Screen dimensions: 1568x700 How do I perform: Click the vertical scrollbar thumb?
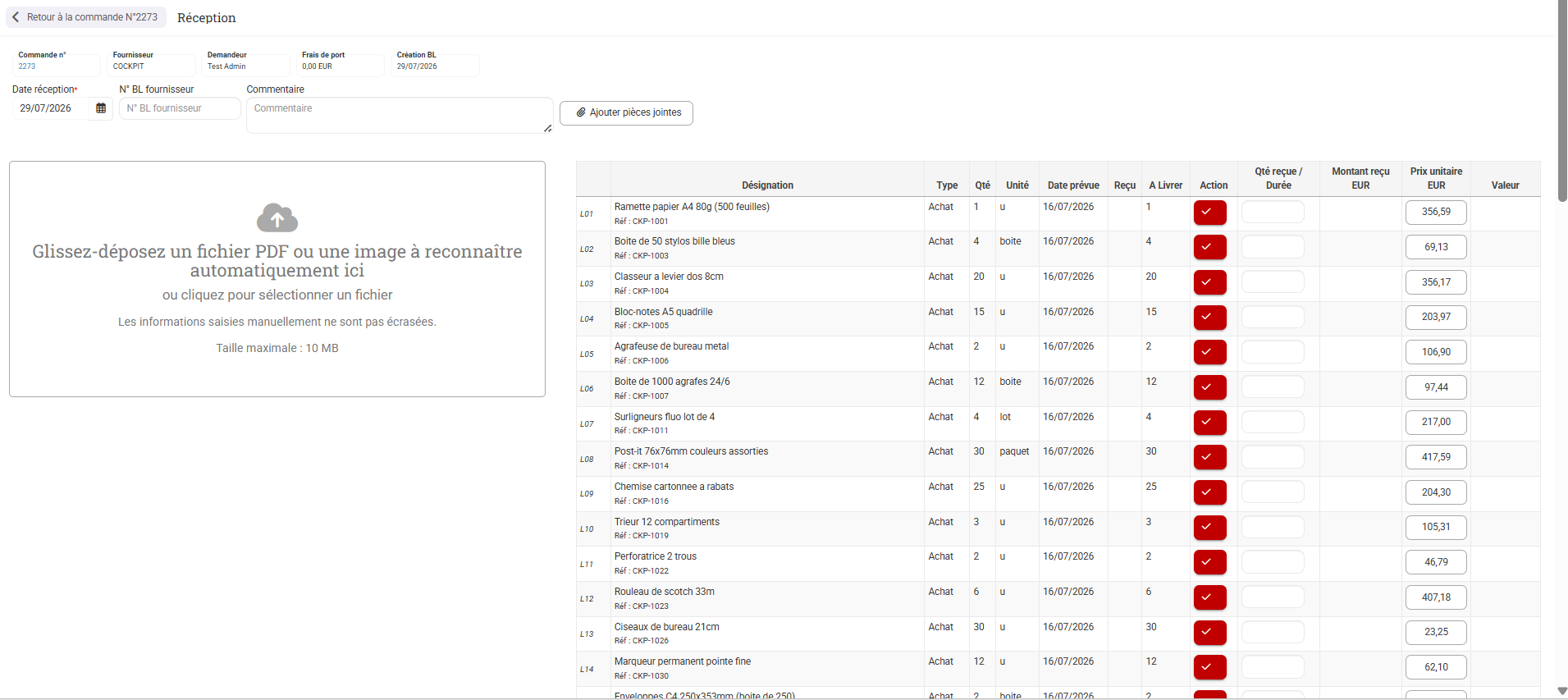tap(1562, 100)
